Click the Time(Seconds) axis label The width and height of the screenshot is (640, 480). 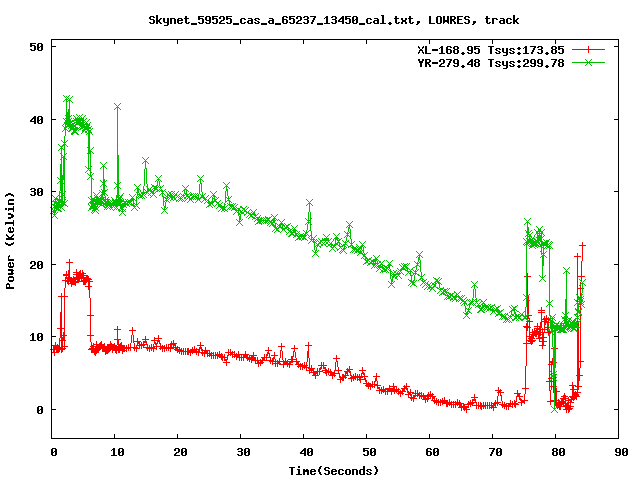334,471
